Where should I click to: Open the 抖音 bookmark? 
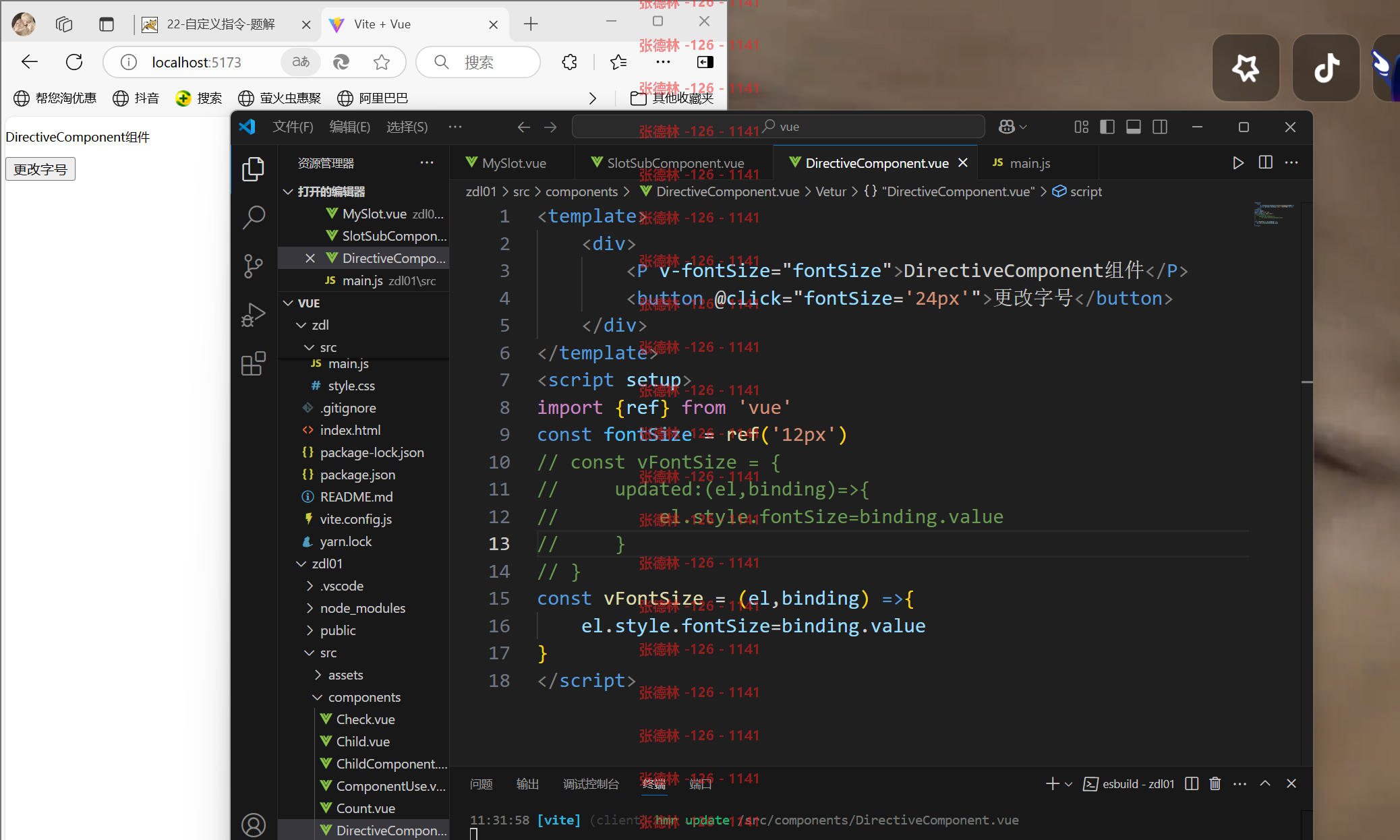[x=136, y=98]
